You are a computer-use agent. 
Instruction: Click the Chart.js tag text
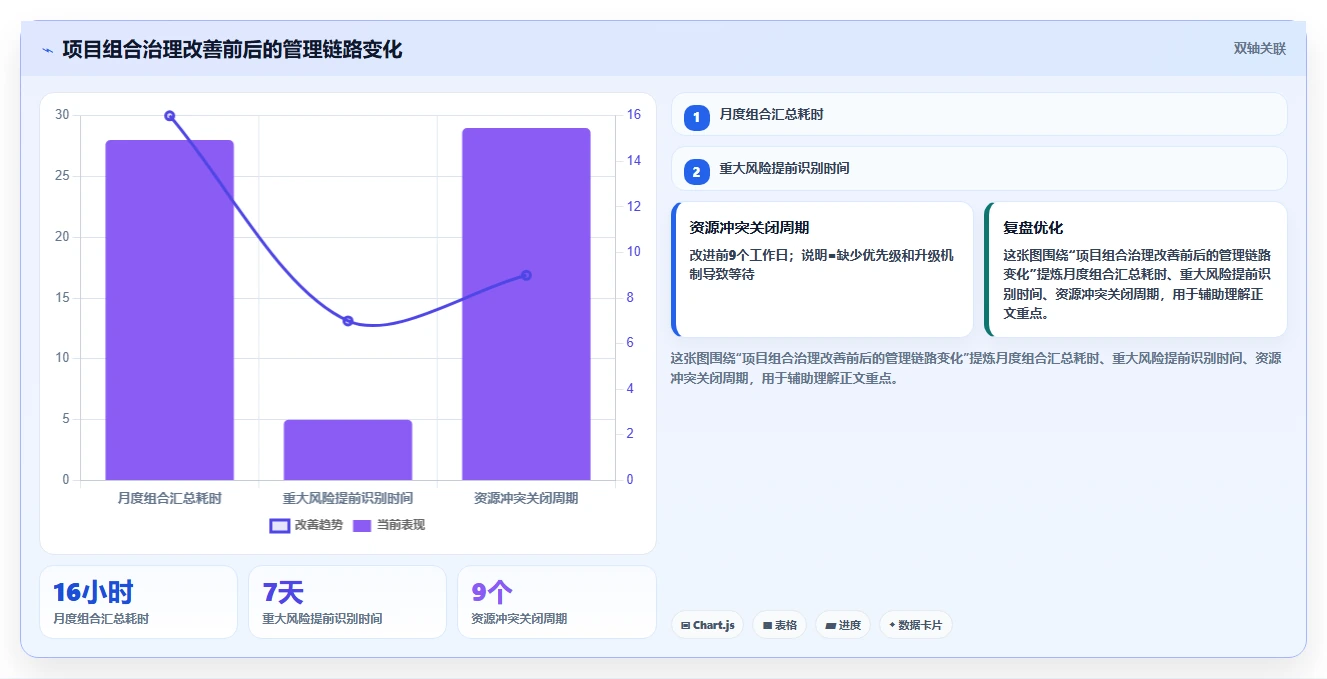click(x=714, y=625)
